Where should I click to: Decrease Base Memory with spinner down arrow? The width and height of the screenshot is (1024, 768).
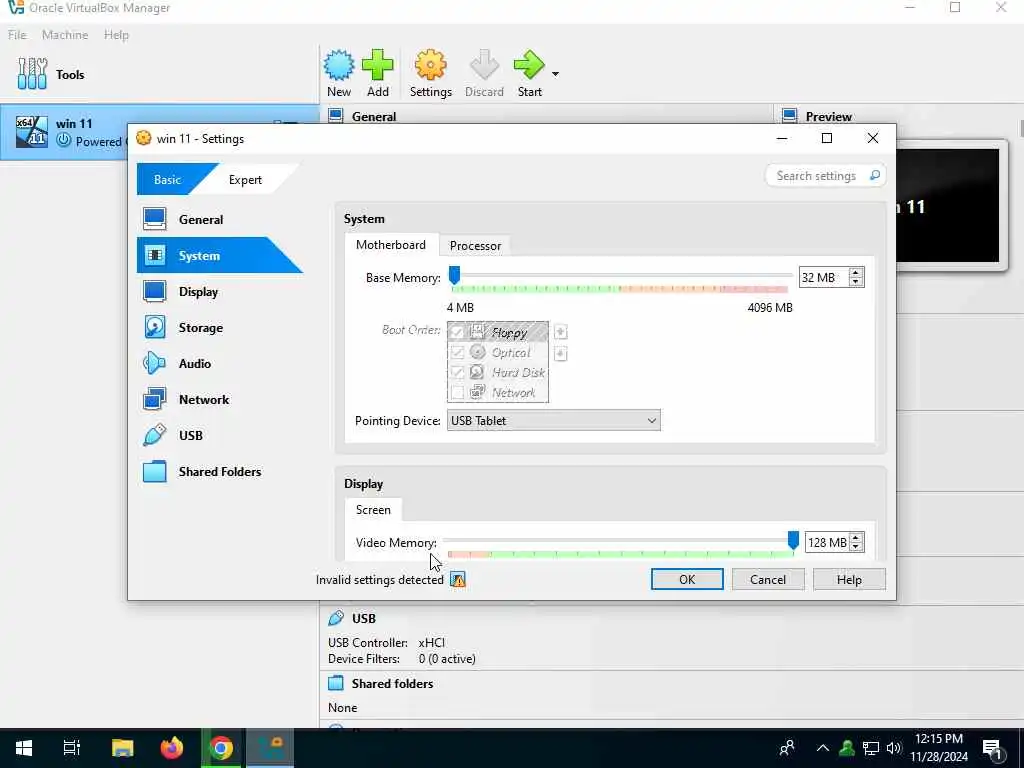(x=856, y=282)
